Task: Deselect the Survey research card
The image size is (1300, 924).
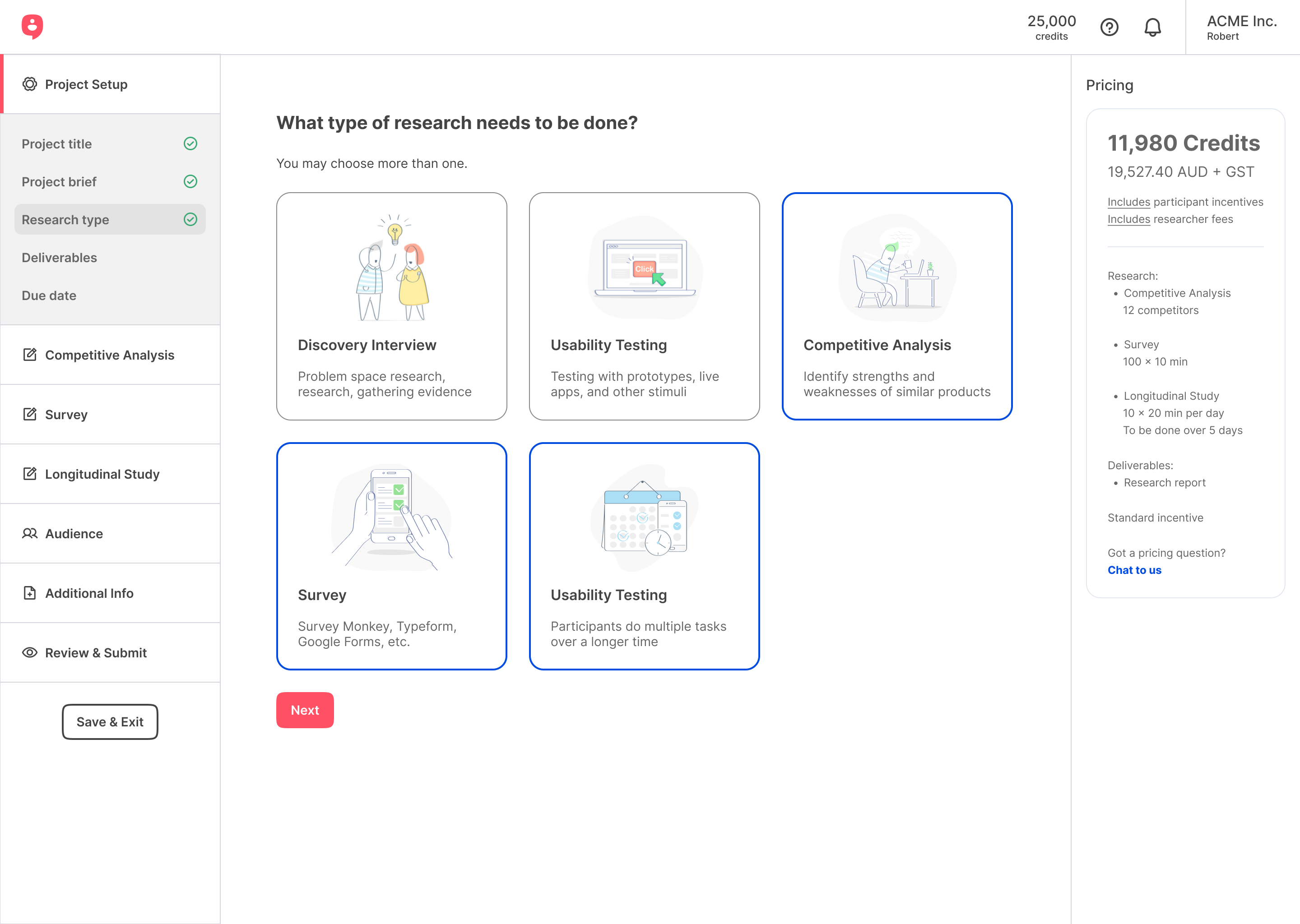Action: point(392,556)
